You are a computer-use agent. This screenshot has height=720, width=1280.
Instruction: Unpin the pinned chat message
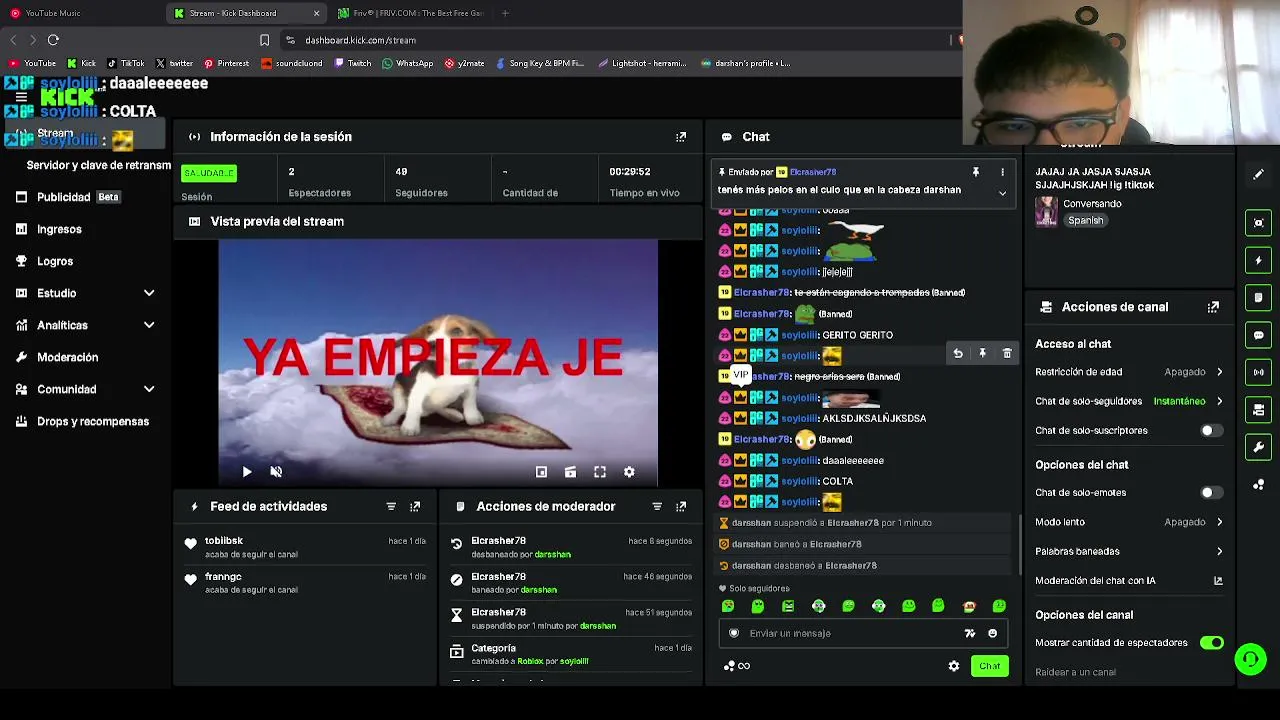(x=976, y=172)
